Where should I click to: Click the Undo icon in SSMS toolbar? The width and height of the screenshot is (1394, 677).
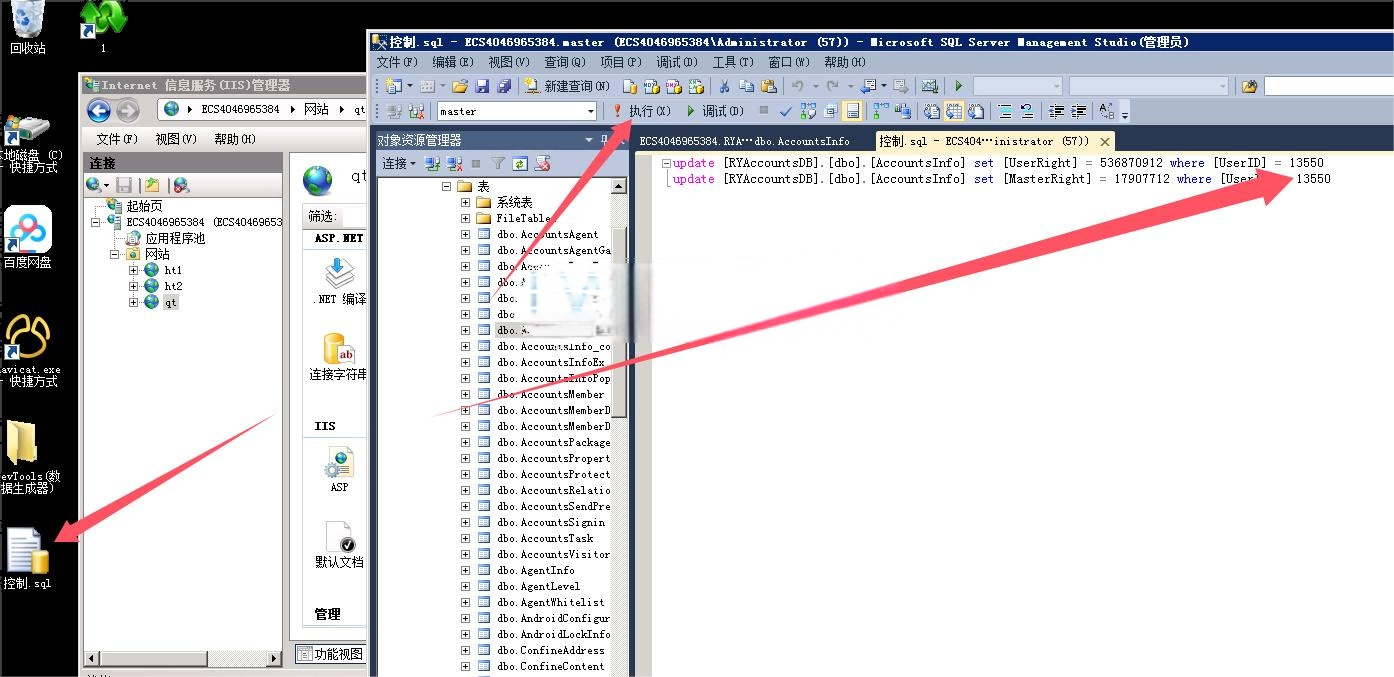797,86
